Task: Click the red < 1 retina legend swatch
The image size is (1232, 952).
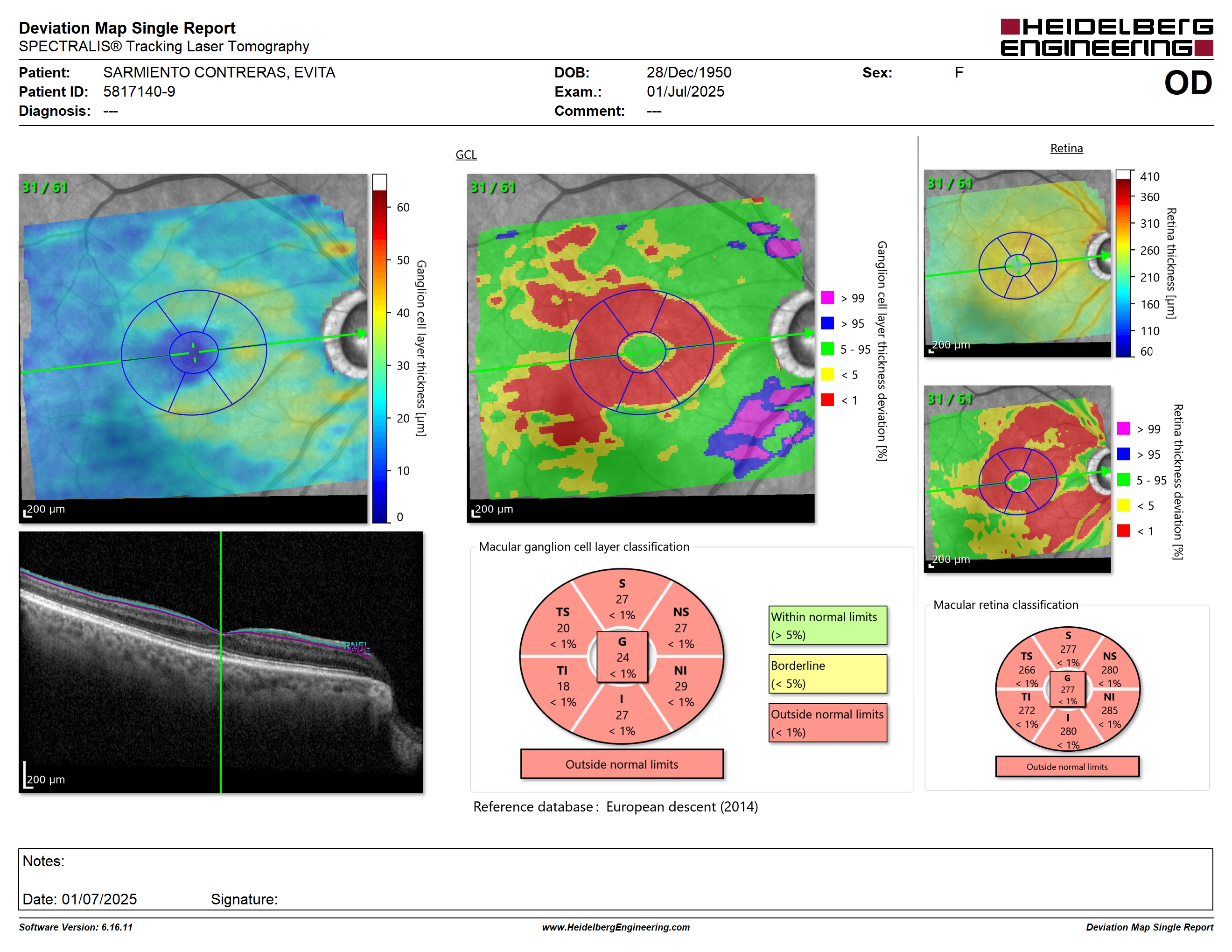Action: point(1123,530)
